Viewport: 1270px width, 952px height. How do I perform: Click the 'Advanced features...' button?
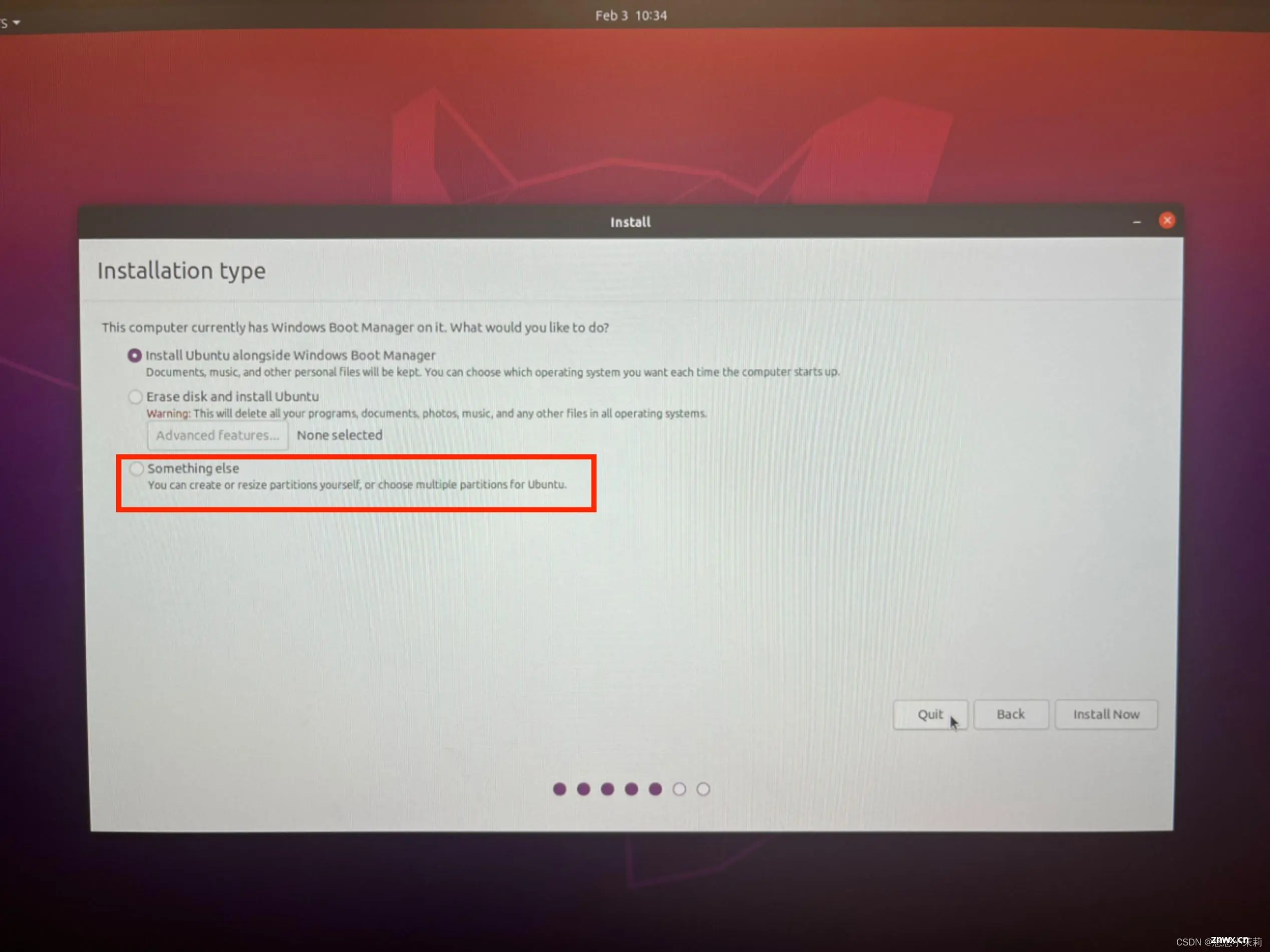215,434
